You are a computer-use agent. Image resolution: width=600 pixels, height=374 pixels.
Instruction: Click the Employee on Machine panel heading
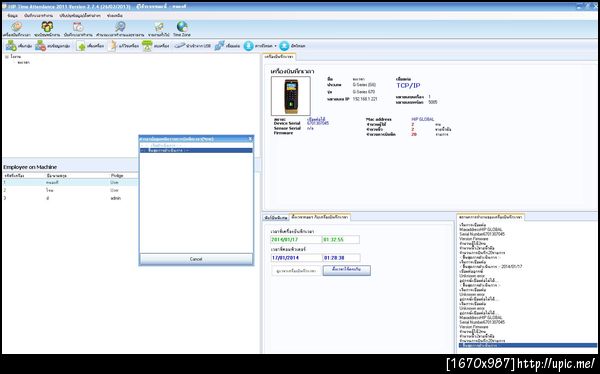(x=30, y=167)
